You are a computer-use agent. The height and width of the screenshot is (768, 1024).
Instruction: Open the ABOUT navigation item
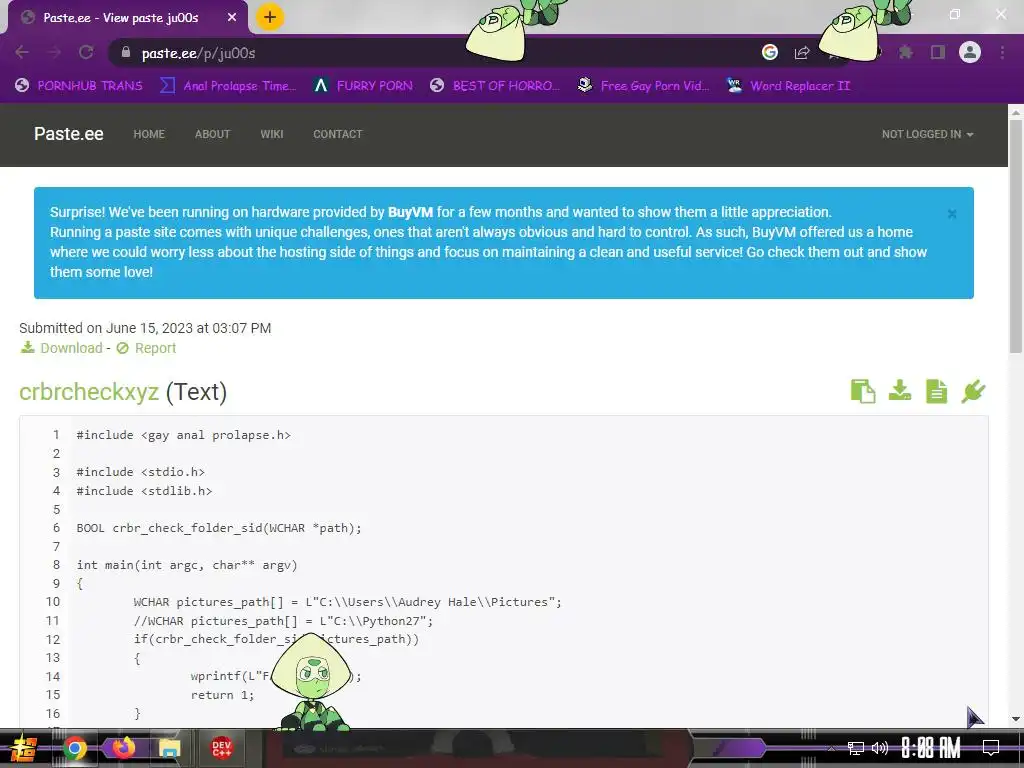212,134
